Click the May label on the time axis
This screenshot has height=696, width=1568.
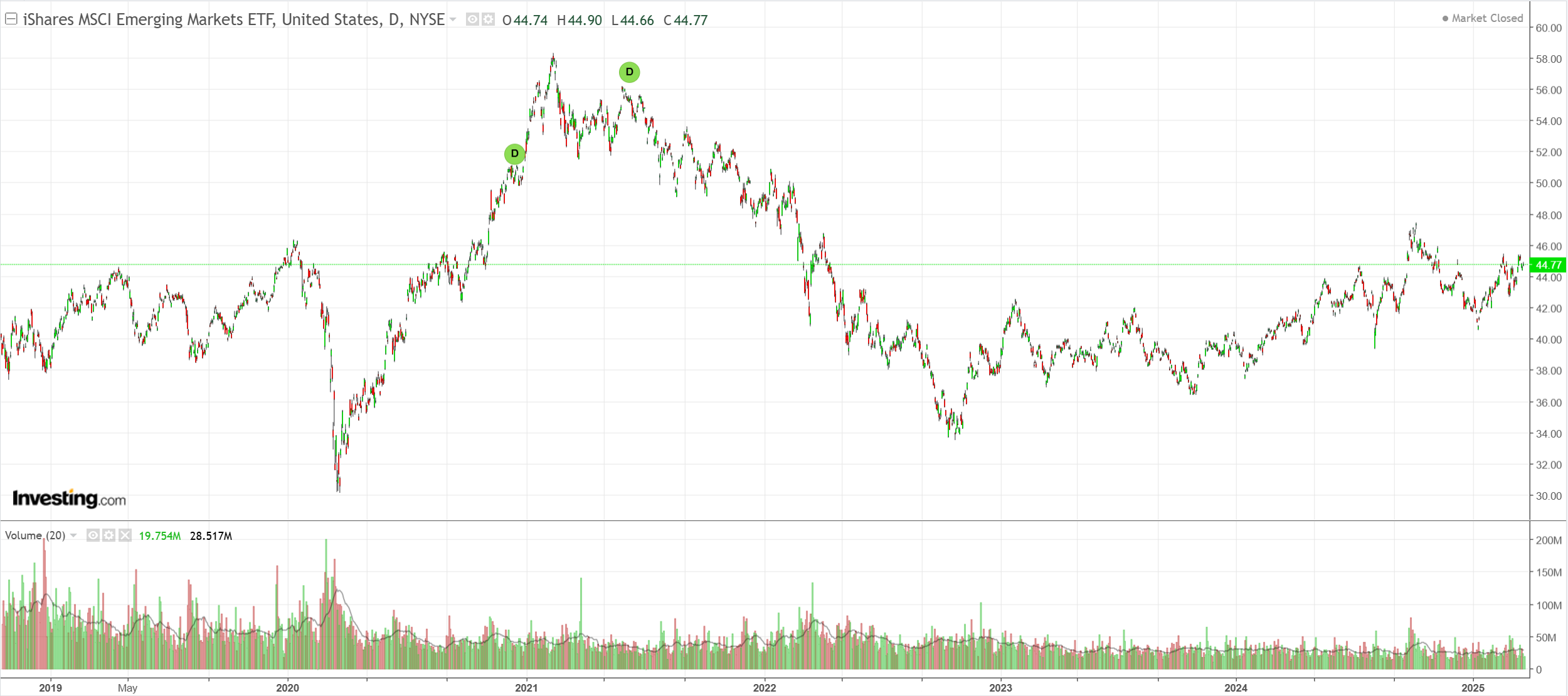click(x=127, y=688)
